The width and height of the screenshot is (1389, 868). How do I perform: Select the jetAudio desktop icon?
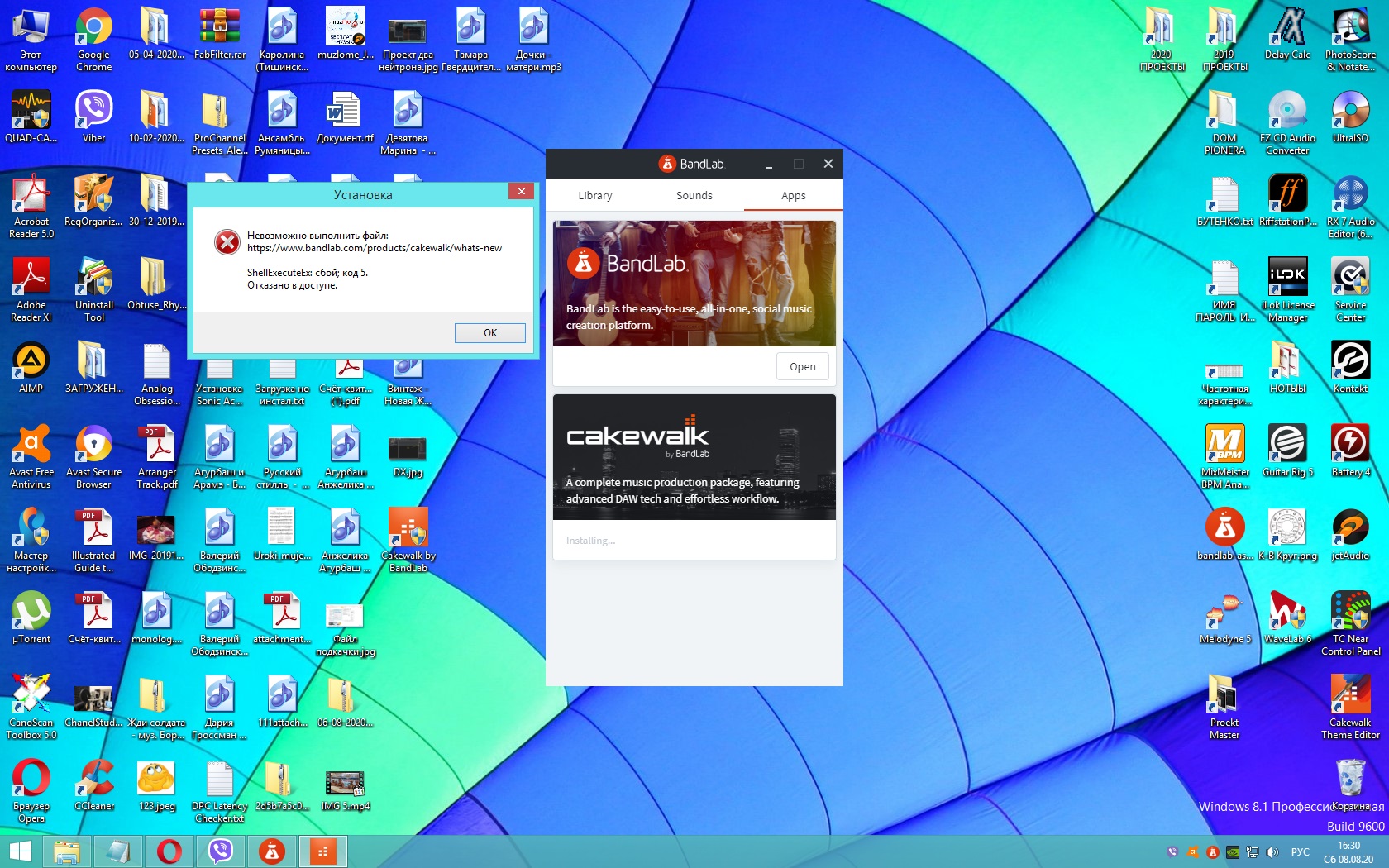pyautogui.click(x=1351, y=534)
